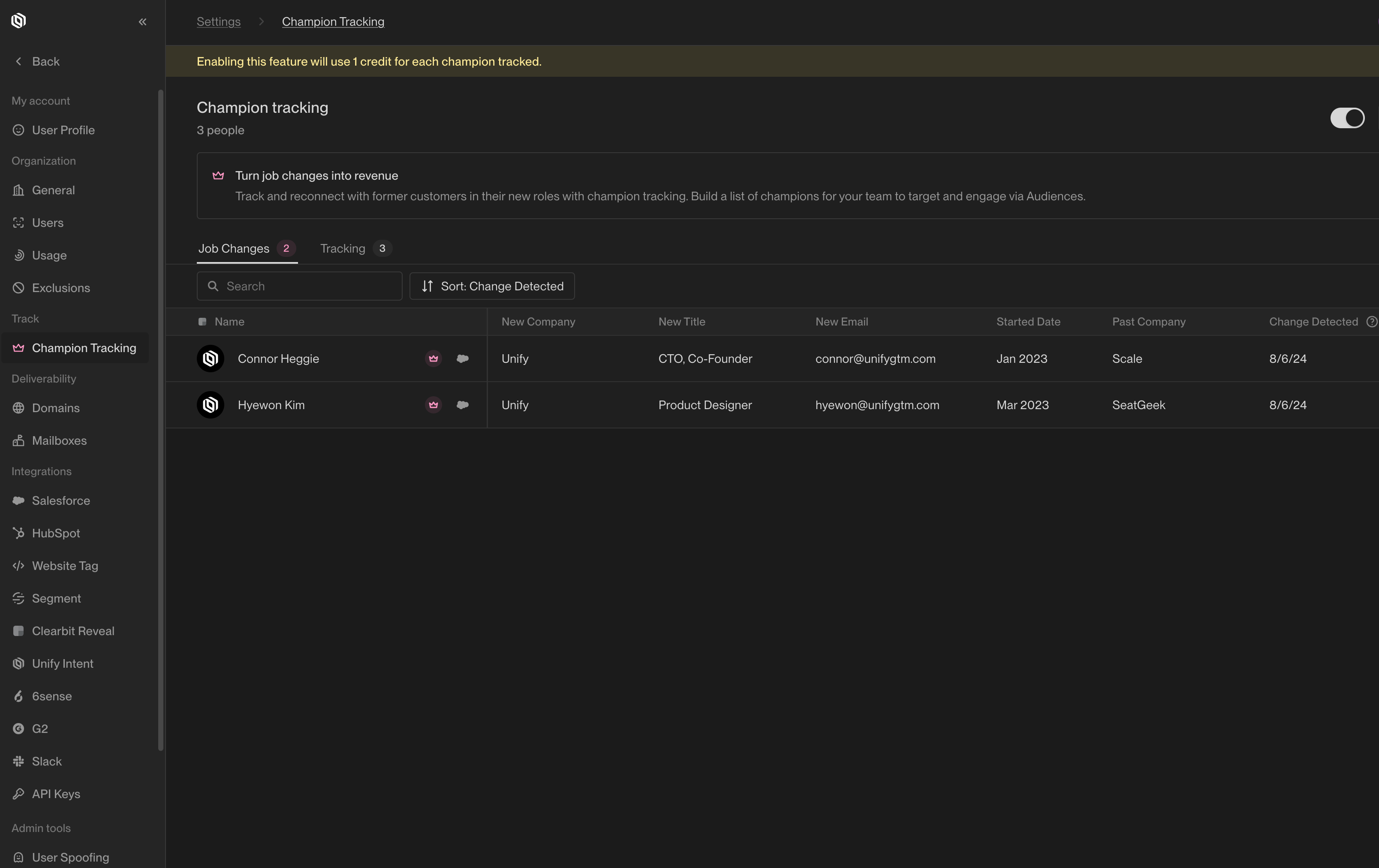Click the Domains globe icon
This screenshot has width=1379, height=868.
(x=18, y=408)
